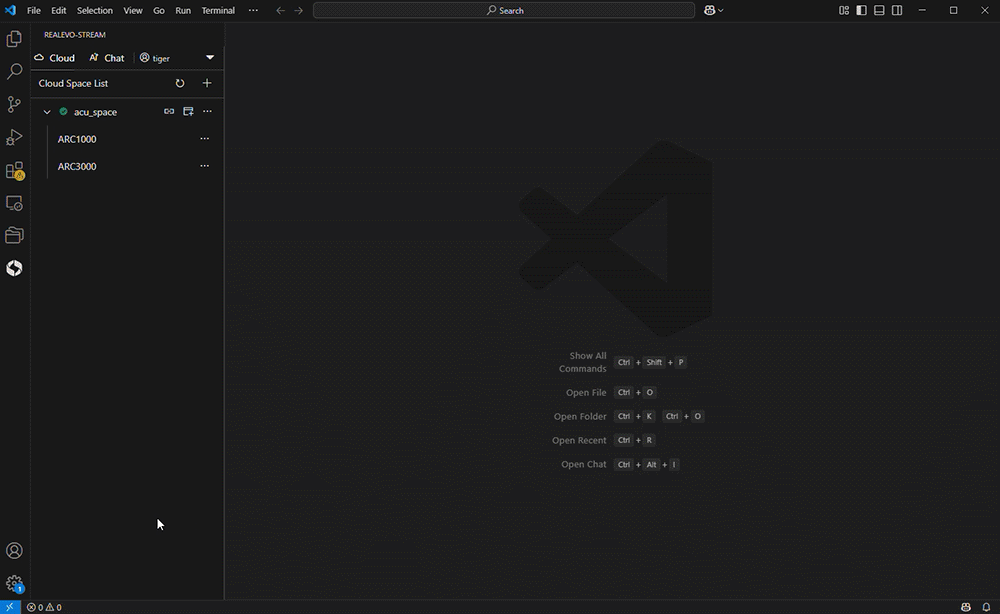The height and width of the screenshot is (614, 1000).
Task: Click the link icon on acu_space row
Action: (x=169, y=112)
